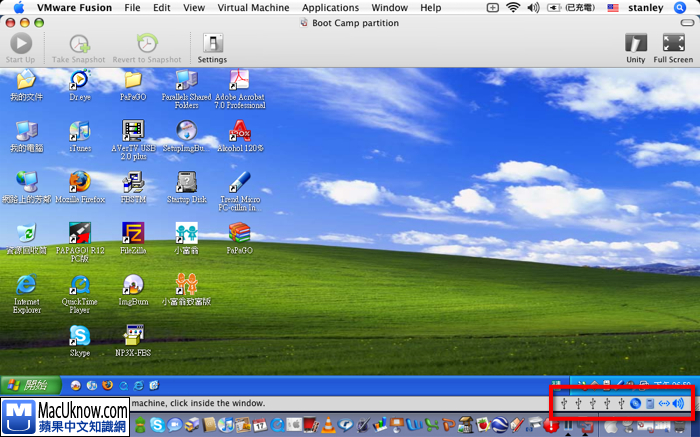Toggle the first USB device icon in status bar

click(x=565, y=404)
